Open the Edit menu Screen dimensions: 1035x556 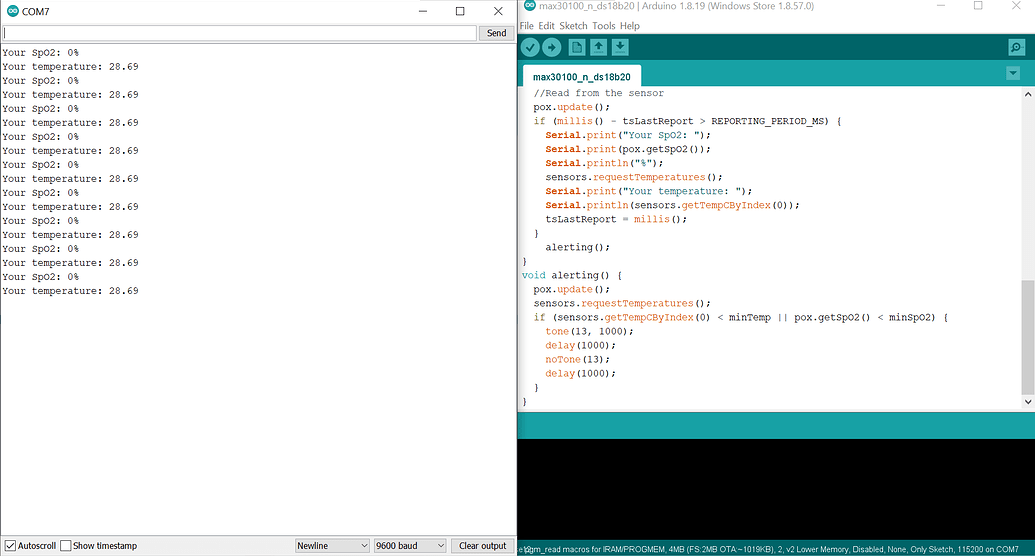(547, 26)
